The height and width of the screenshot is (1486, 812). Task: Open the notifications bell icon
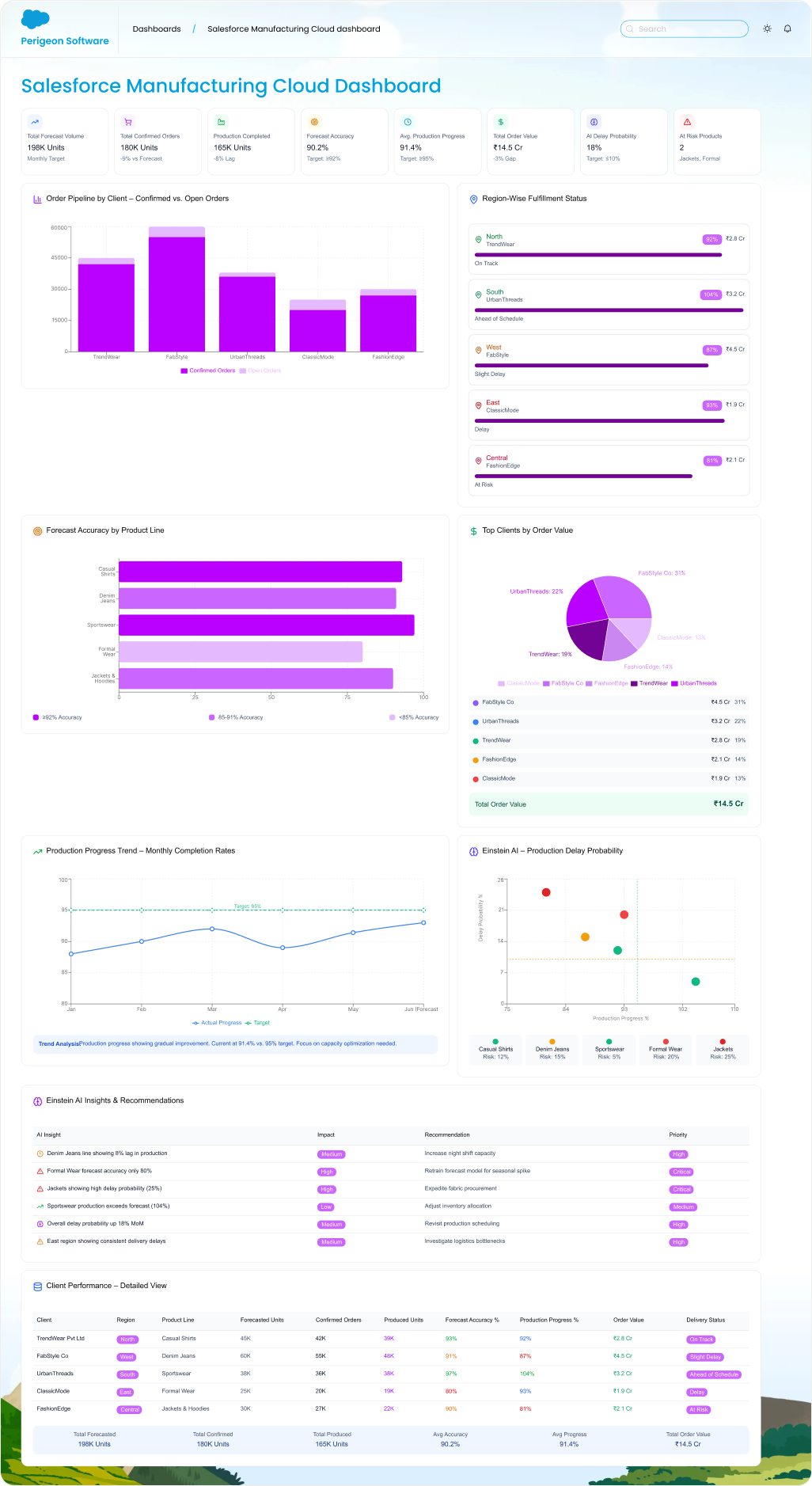tap(787, 29)
